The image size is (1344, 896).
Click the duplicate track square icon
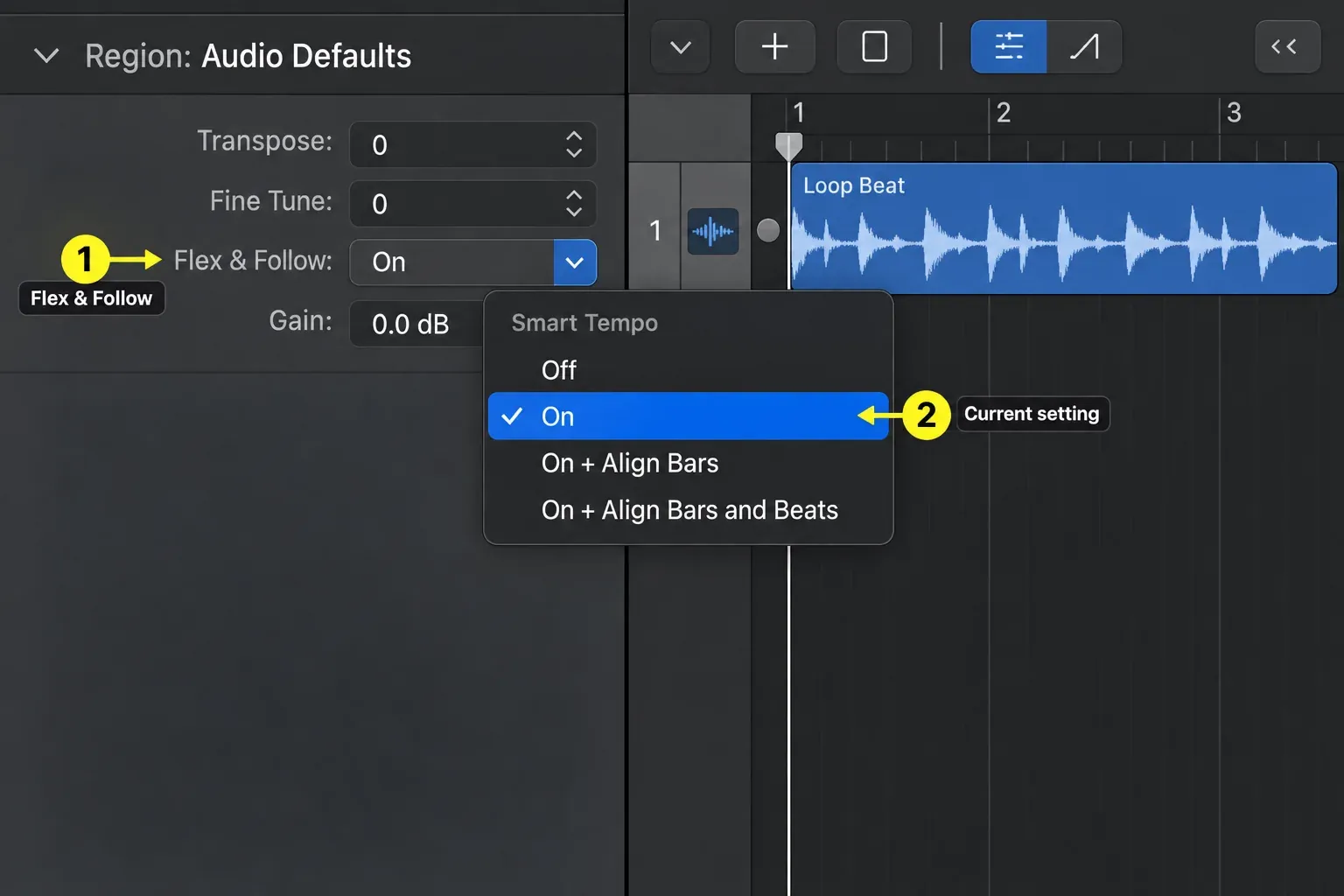pyautogui.click(x=875, y=47)
